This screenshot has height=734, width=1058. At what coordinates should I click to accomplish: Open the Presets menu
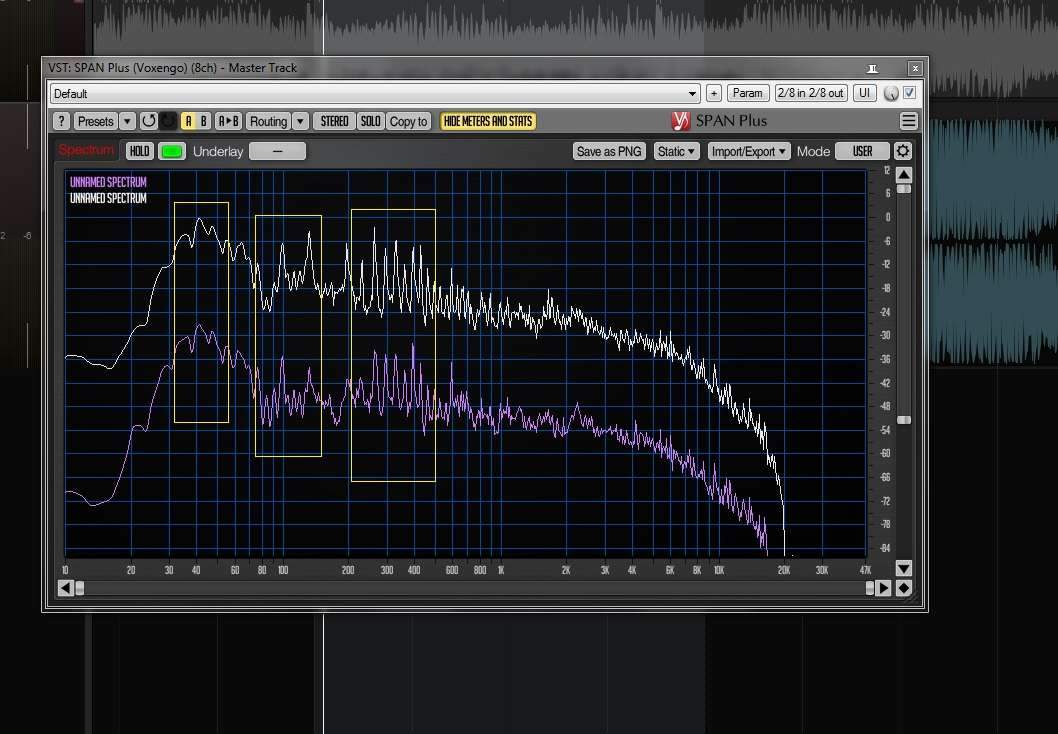tap(96, 121)
